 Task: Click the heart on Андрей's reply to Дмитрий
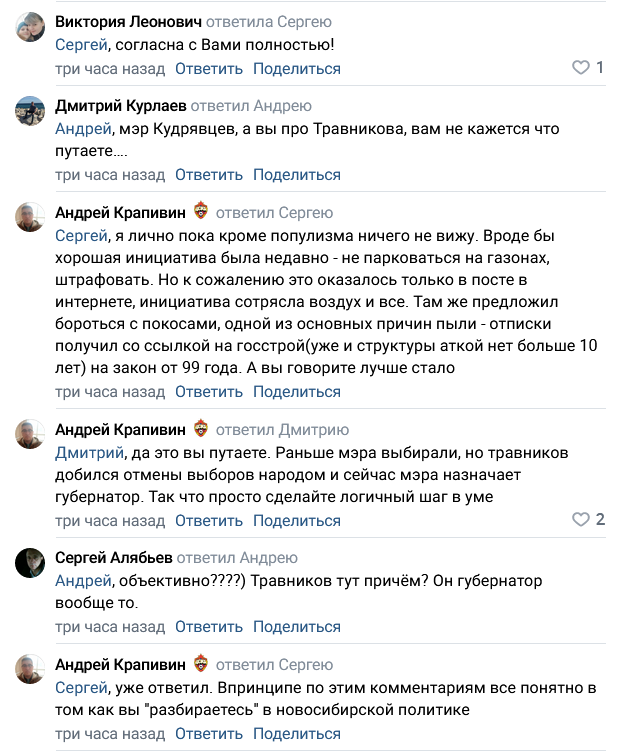581,520
